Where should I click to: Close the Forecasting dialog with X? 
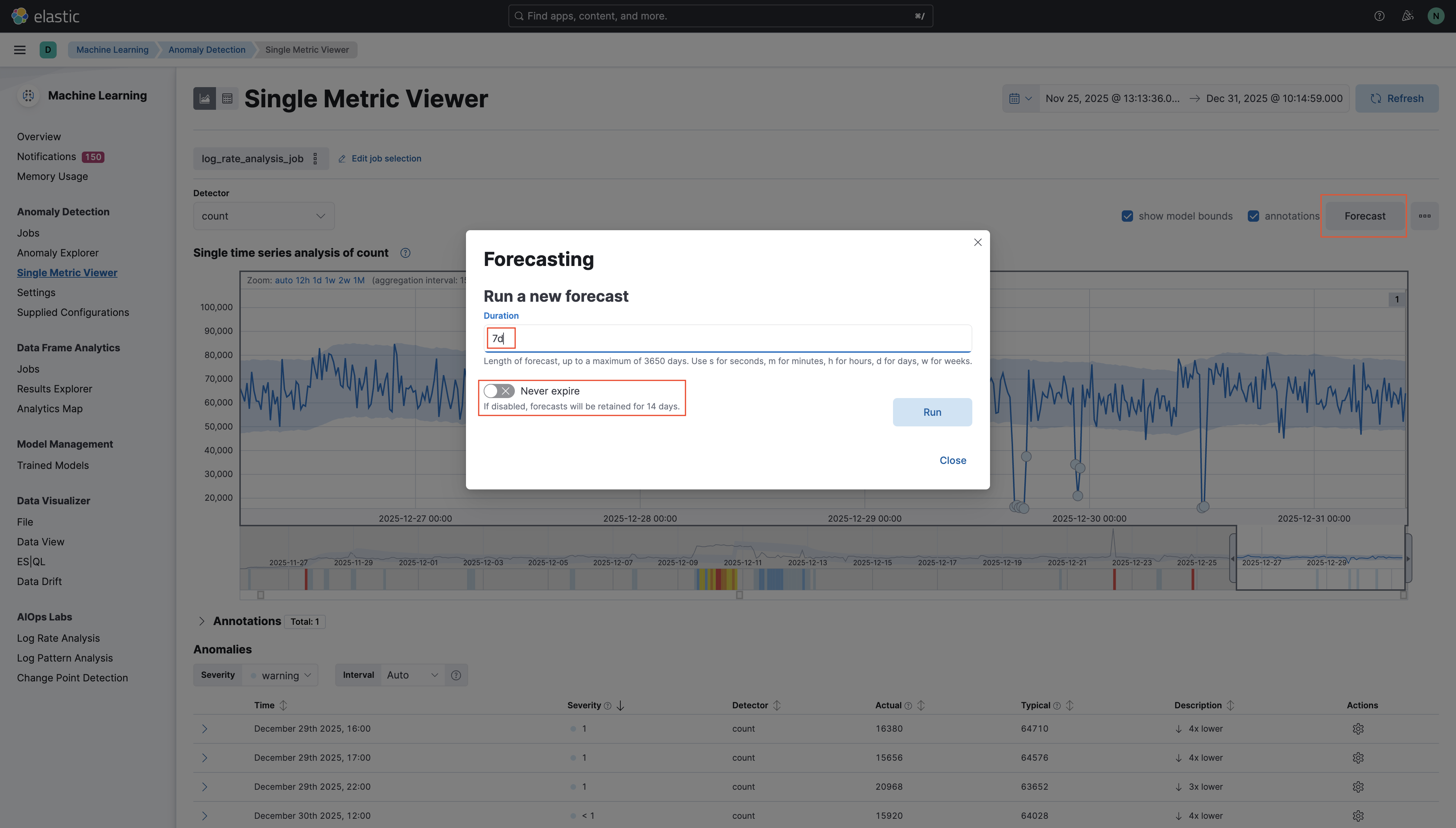pyautogui.click(x=978, y=242)
